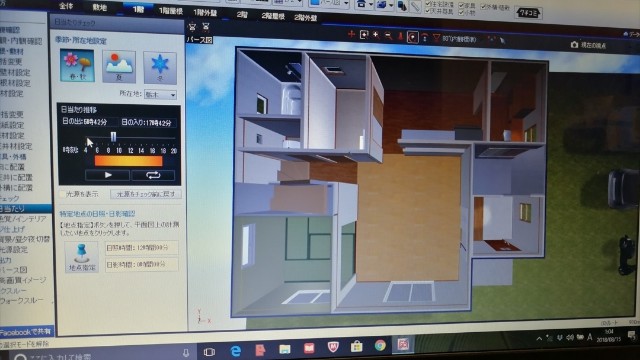Select 光源設定 in the left sidebar

[14, 249]
